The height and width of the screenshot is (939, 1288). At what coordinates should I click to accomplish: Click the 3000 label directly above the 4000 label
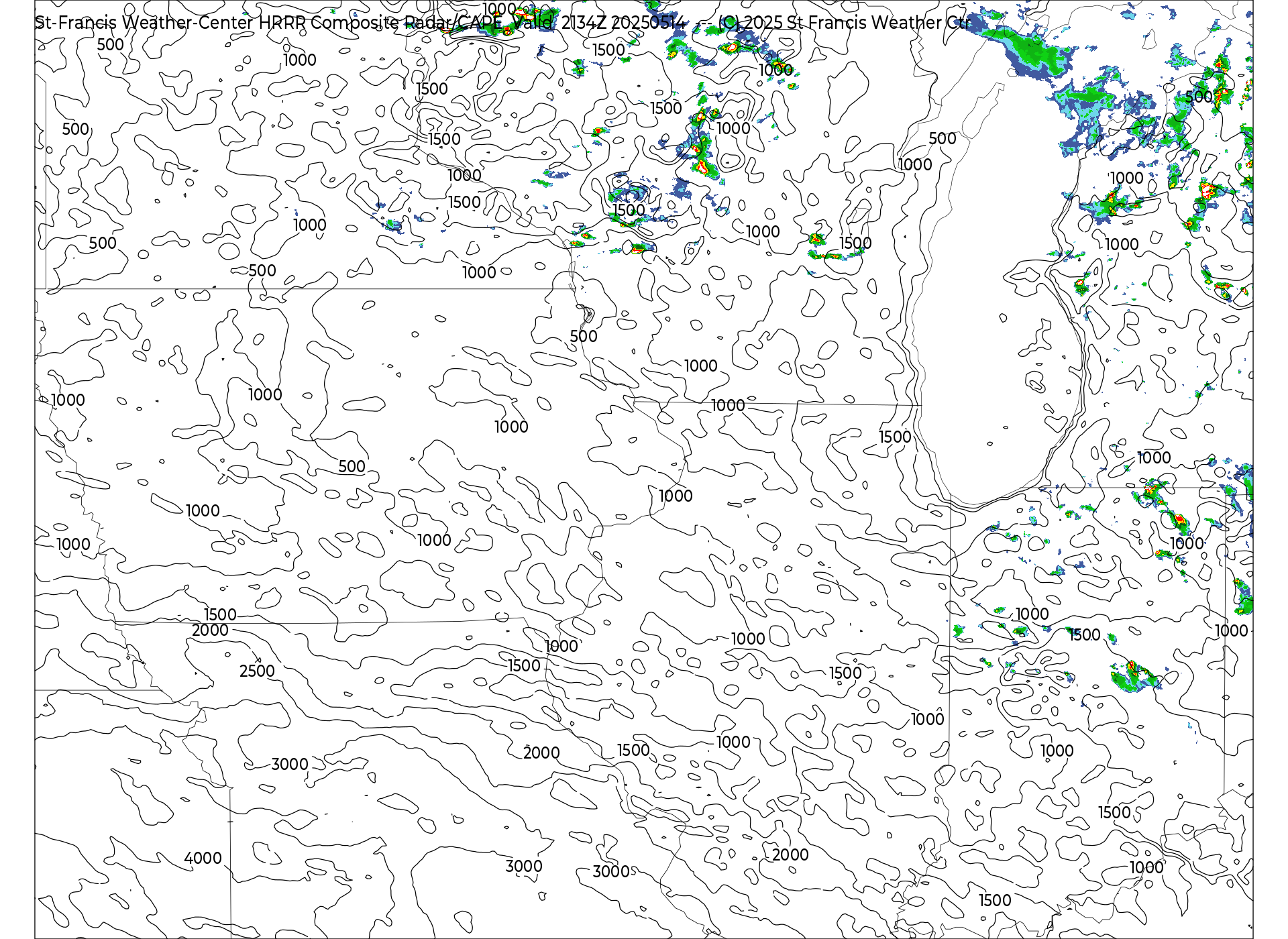[290, 765]
